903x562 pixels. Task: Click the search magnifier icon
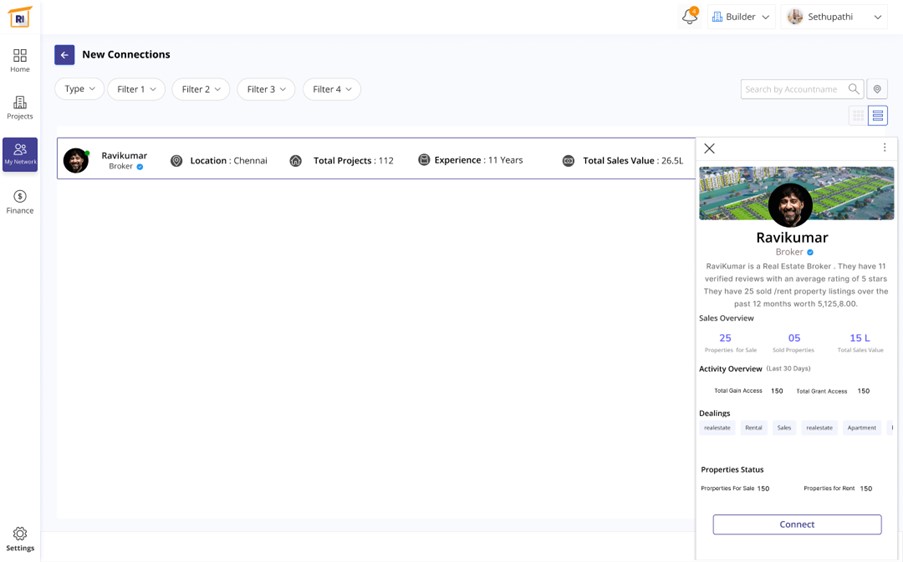(x=853, y=89)
